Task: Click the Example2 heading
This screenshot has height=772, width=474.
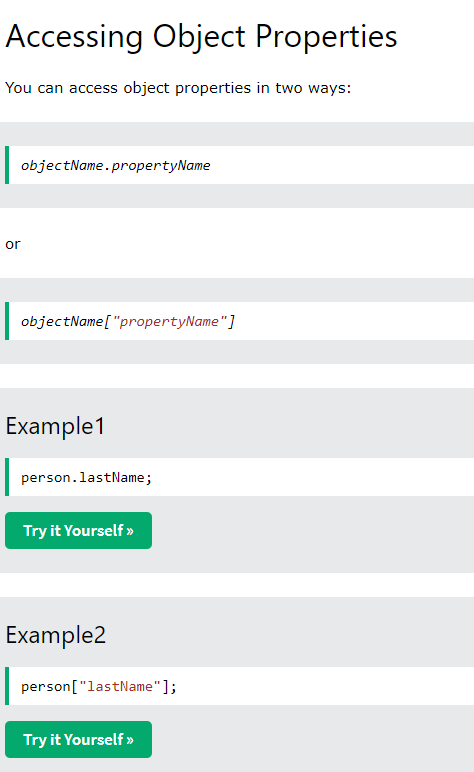Action: click(56, 635)
